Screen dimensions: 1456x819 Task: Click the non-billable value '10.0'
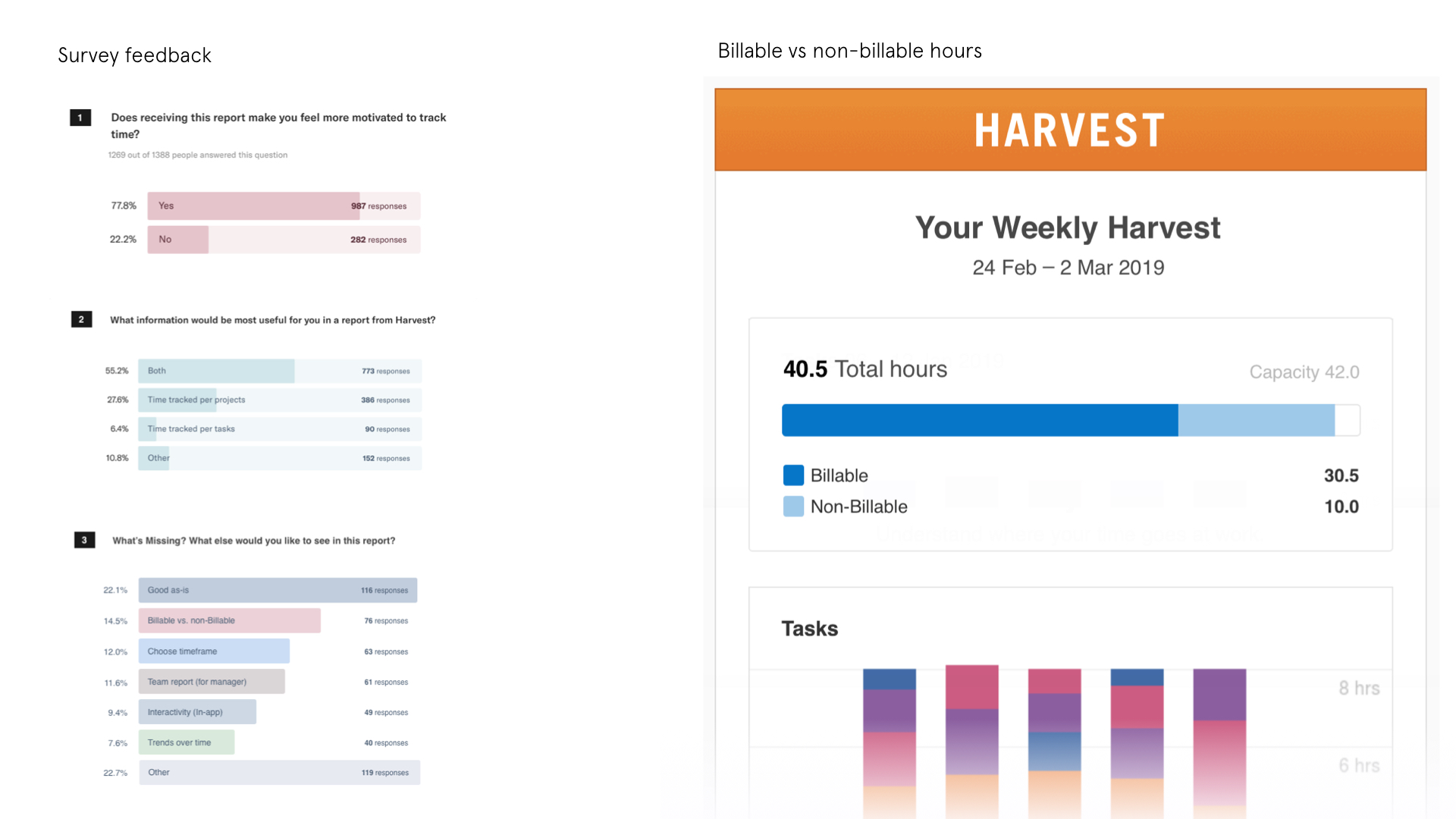coord(1341,507)
